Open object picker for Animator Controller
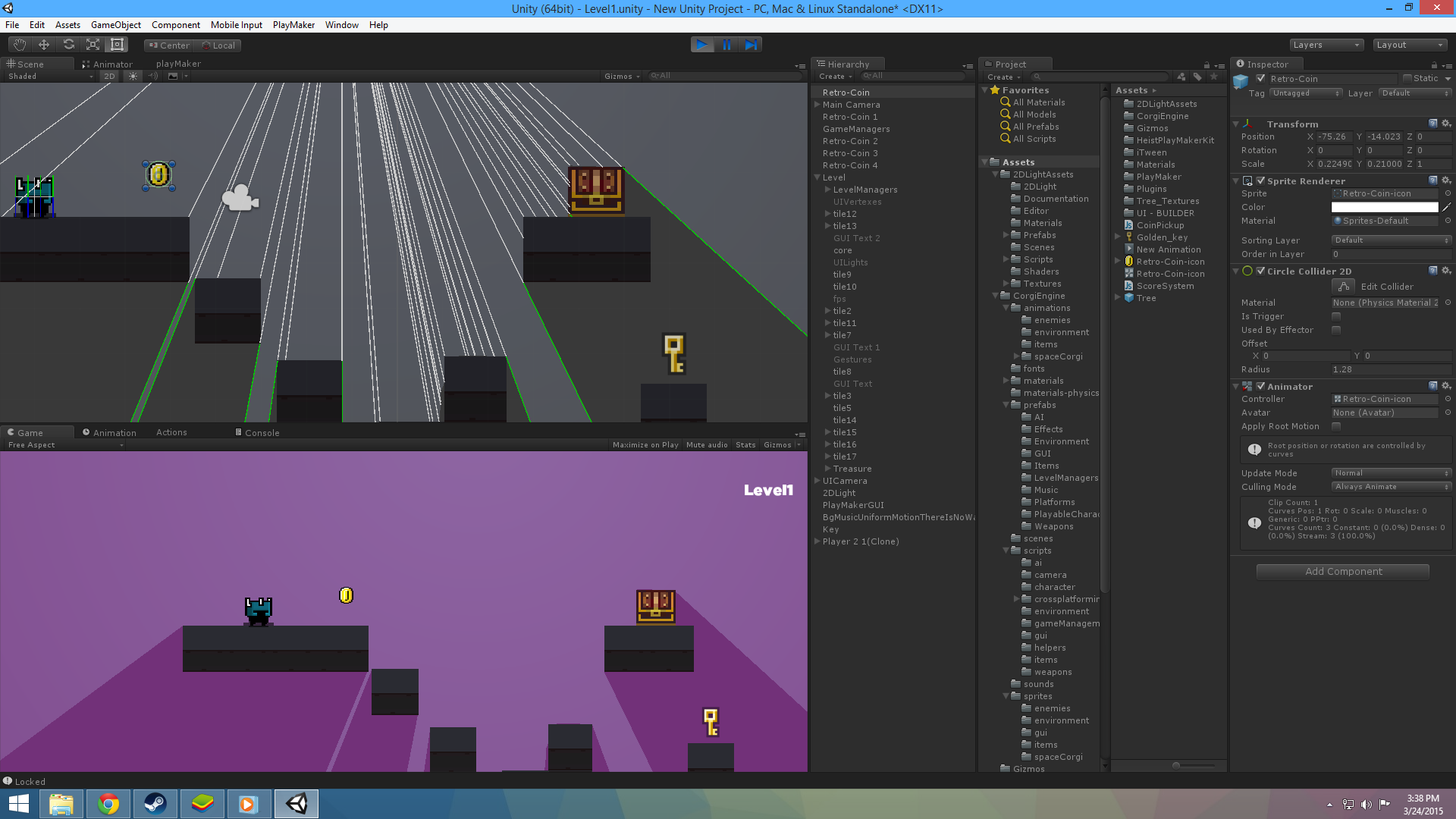 tap(1448, 399)
